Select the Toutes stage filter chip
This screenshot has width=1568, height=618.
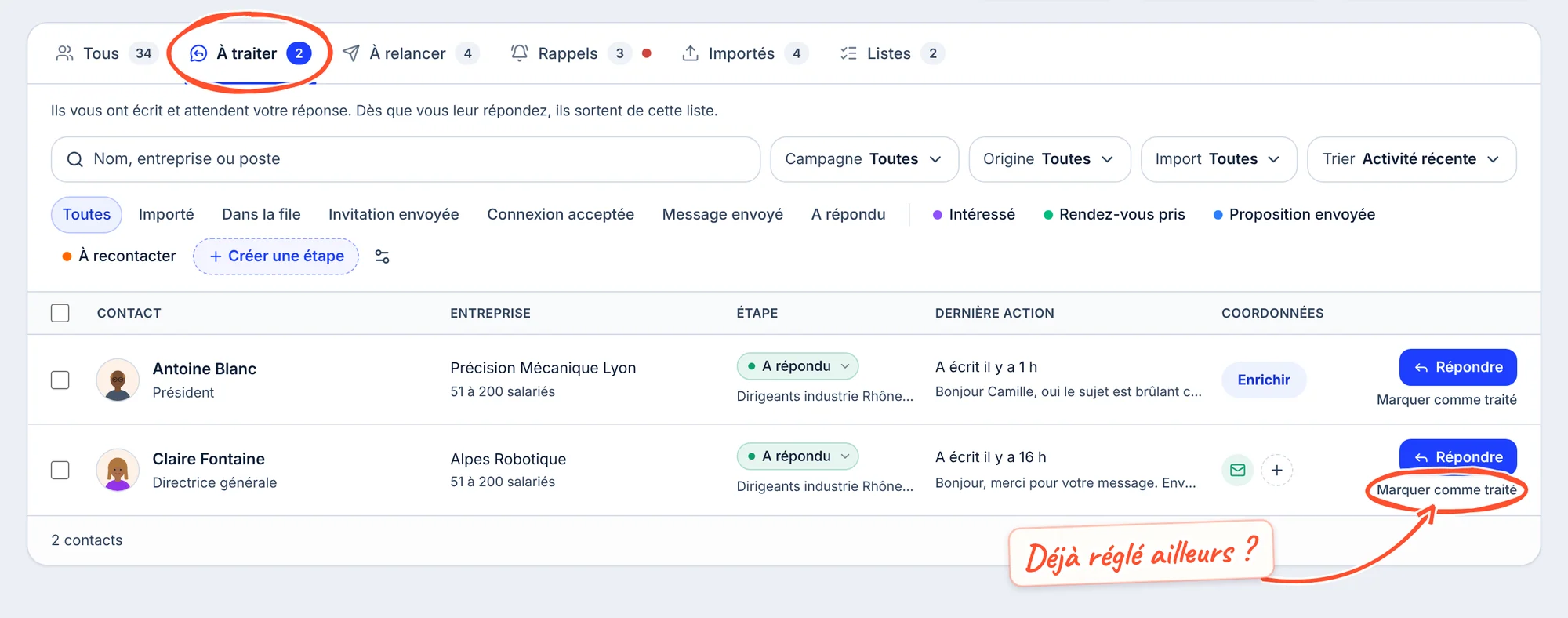86,215
